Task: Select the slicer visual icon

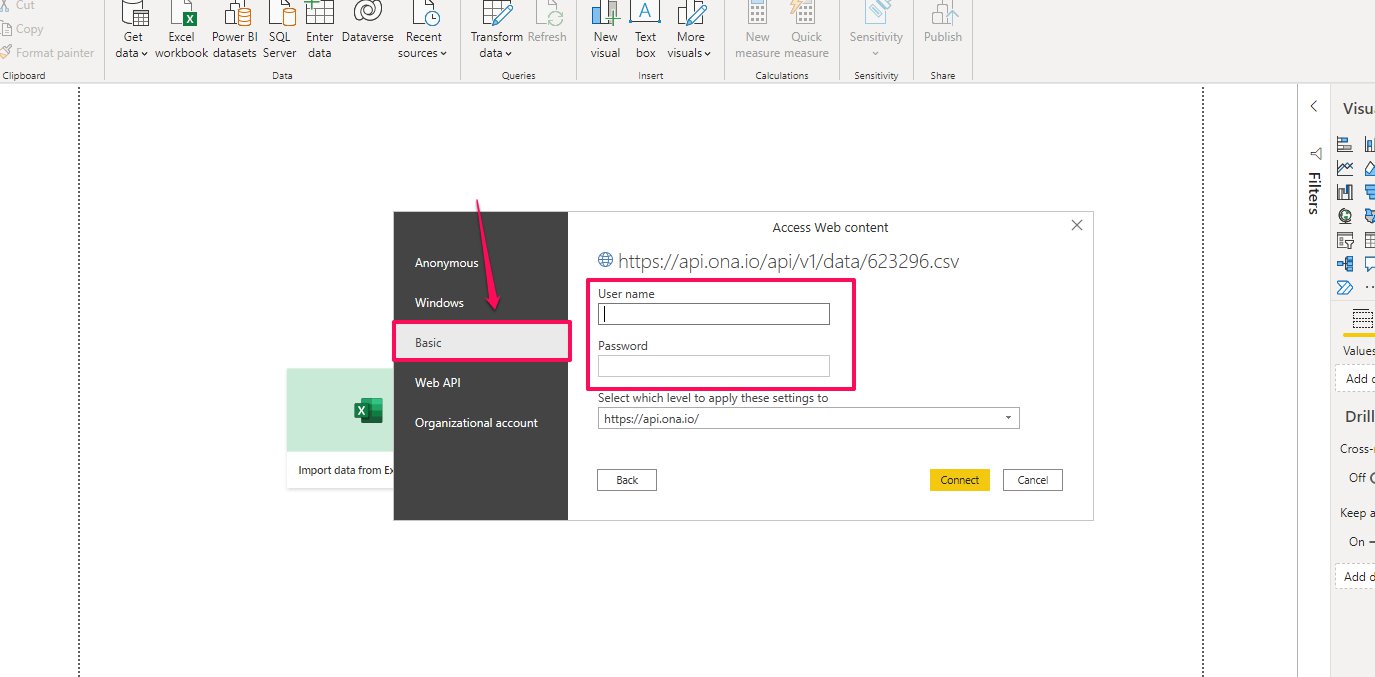Action: click(x=1345, y=240)
